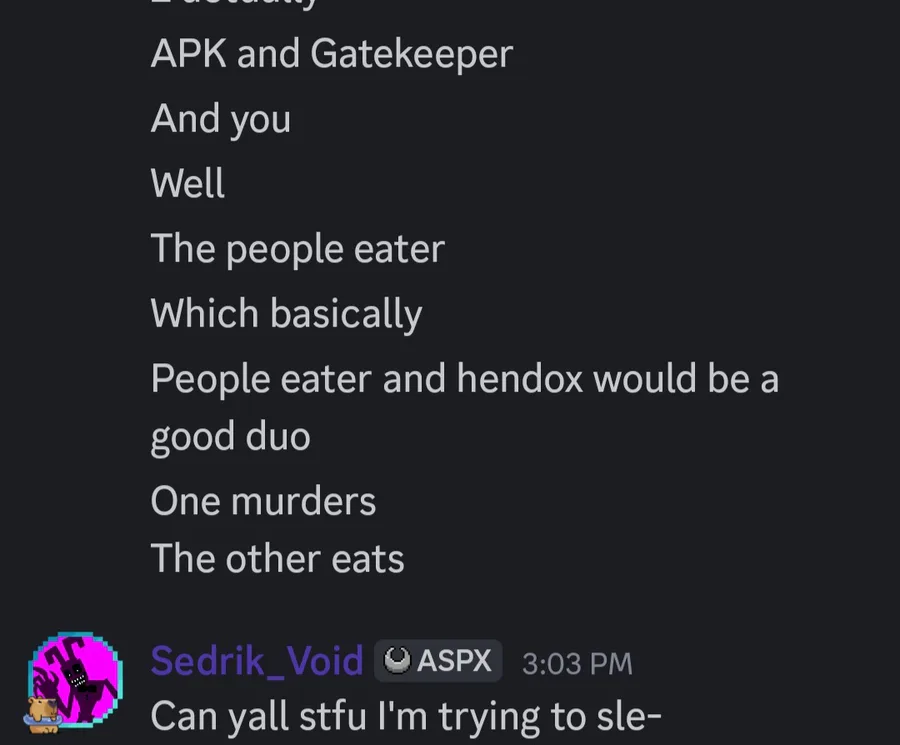Image resolution: width=900 pixels, height=745 pixels.
Task: Select the 'And you' message
Action: [x=220, y=120]
